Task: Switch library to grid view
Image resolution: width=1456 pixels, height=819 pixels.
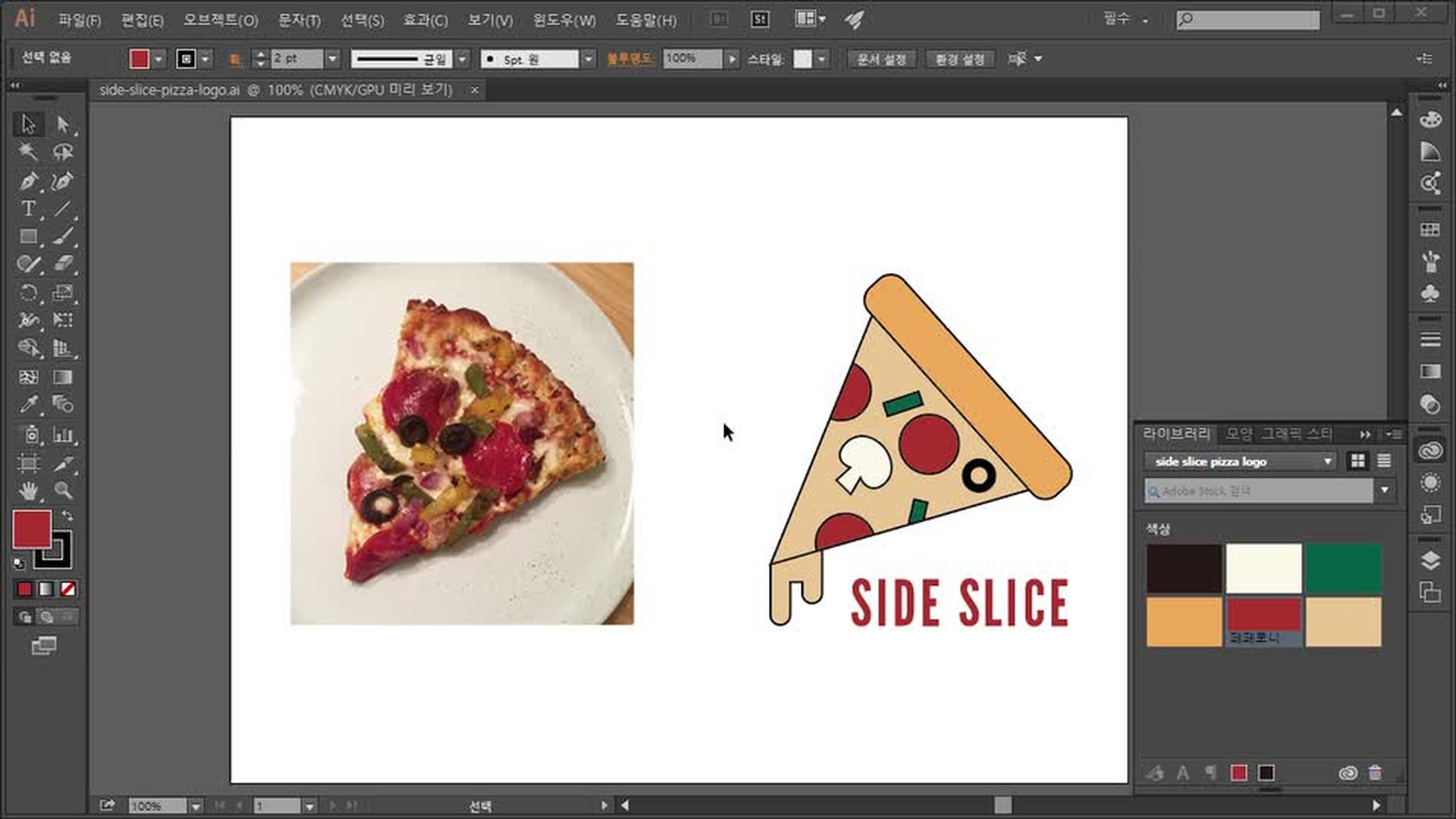Action: [x=1357, y=461]
